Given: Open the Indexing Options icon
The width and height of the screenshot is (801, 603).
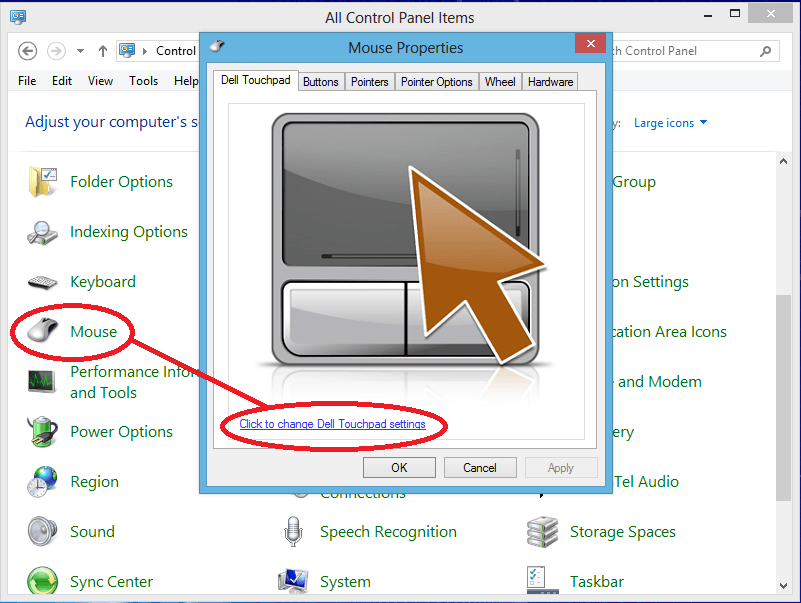Looking at the screenshot, I should coord(43,232).
